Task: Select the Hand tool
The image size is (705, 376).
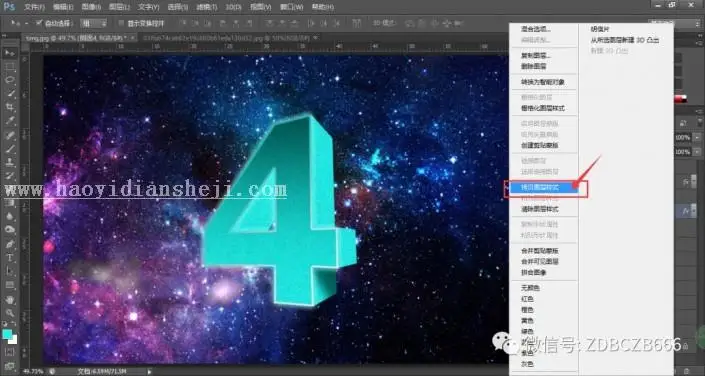Action: 9,300
